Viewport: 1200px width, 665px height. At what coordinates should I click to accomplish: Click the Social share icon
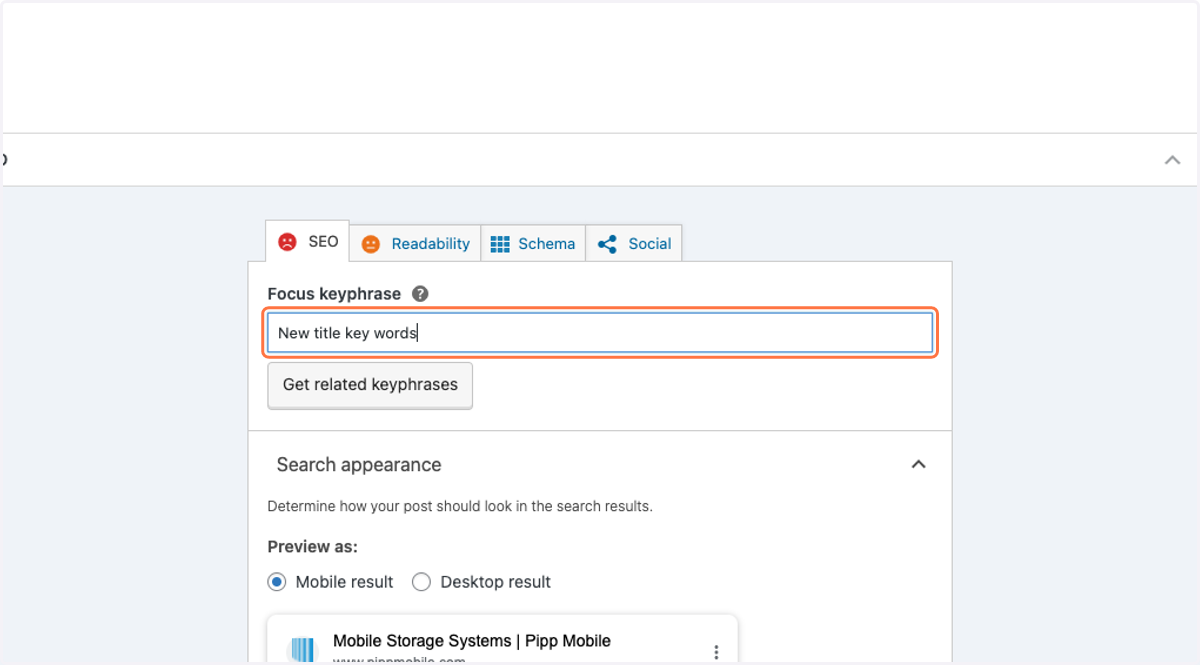(x=607, y=244)
